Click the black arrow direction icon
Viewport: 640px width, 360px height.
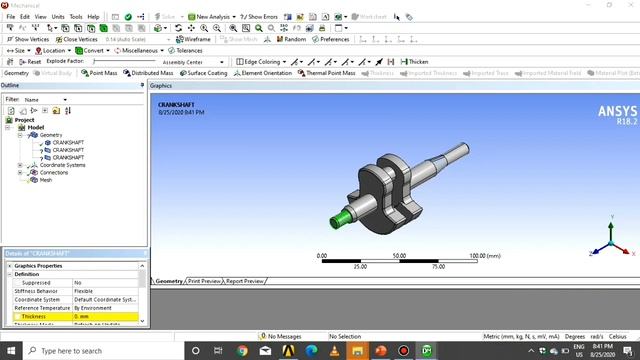pyautogui.click(x=379, y=62)
